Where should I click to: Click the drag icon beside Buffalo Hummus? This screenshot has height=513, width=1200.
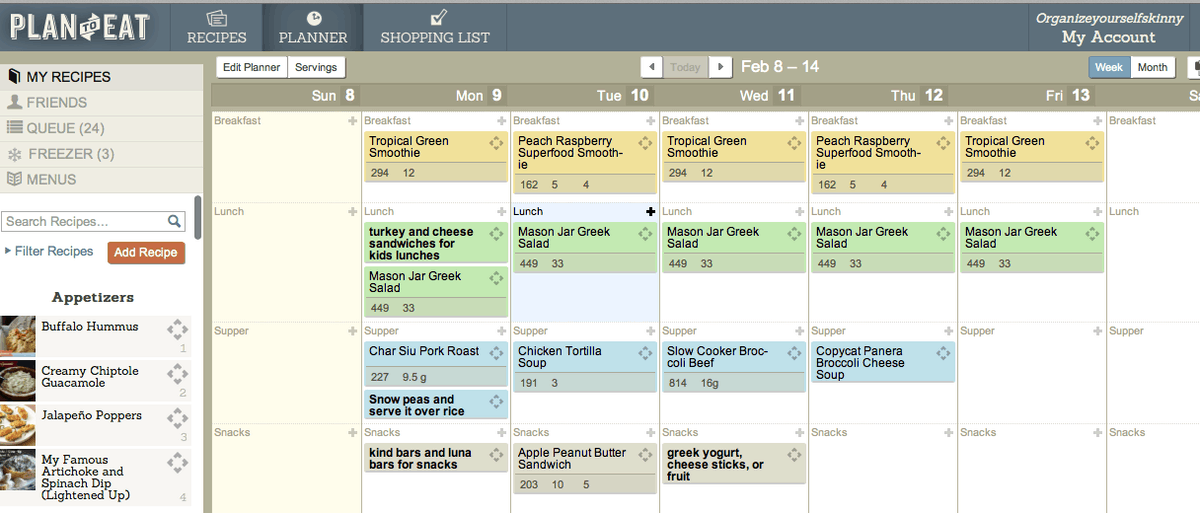point(177,330)
